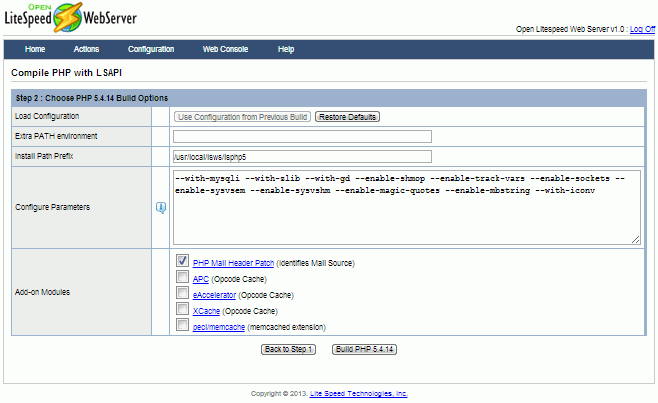Image resolution: width=658 pixels, height=403 pixels.
Task: Open the Configure Parameters help info icon
Action: [x=161, y=207]
